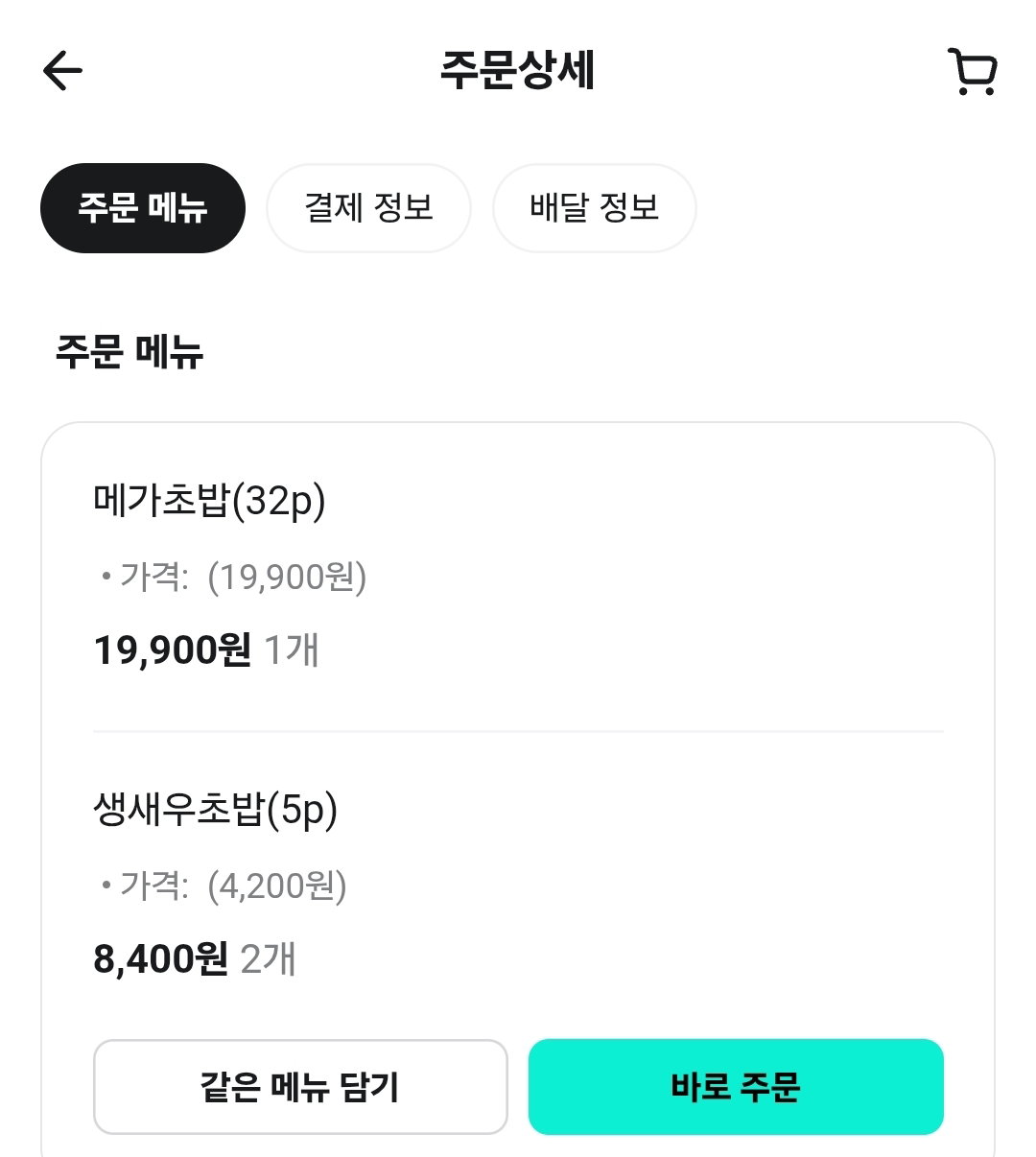Click the 가격: (19,900원) option line
Image resolution: width=1036 pixels, height=1157 pixels.
(x=244, y=578)
